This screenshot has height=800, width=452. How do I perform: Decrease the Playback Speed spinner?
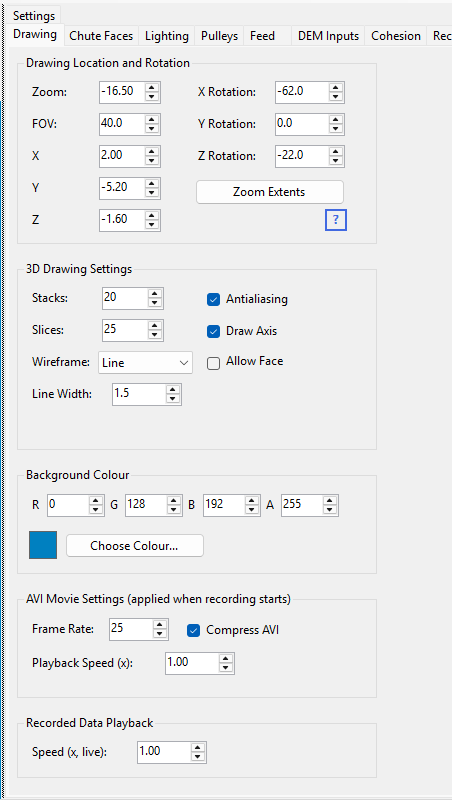(227, 668)
